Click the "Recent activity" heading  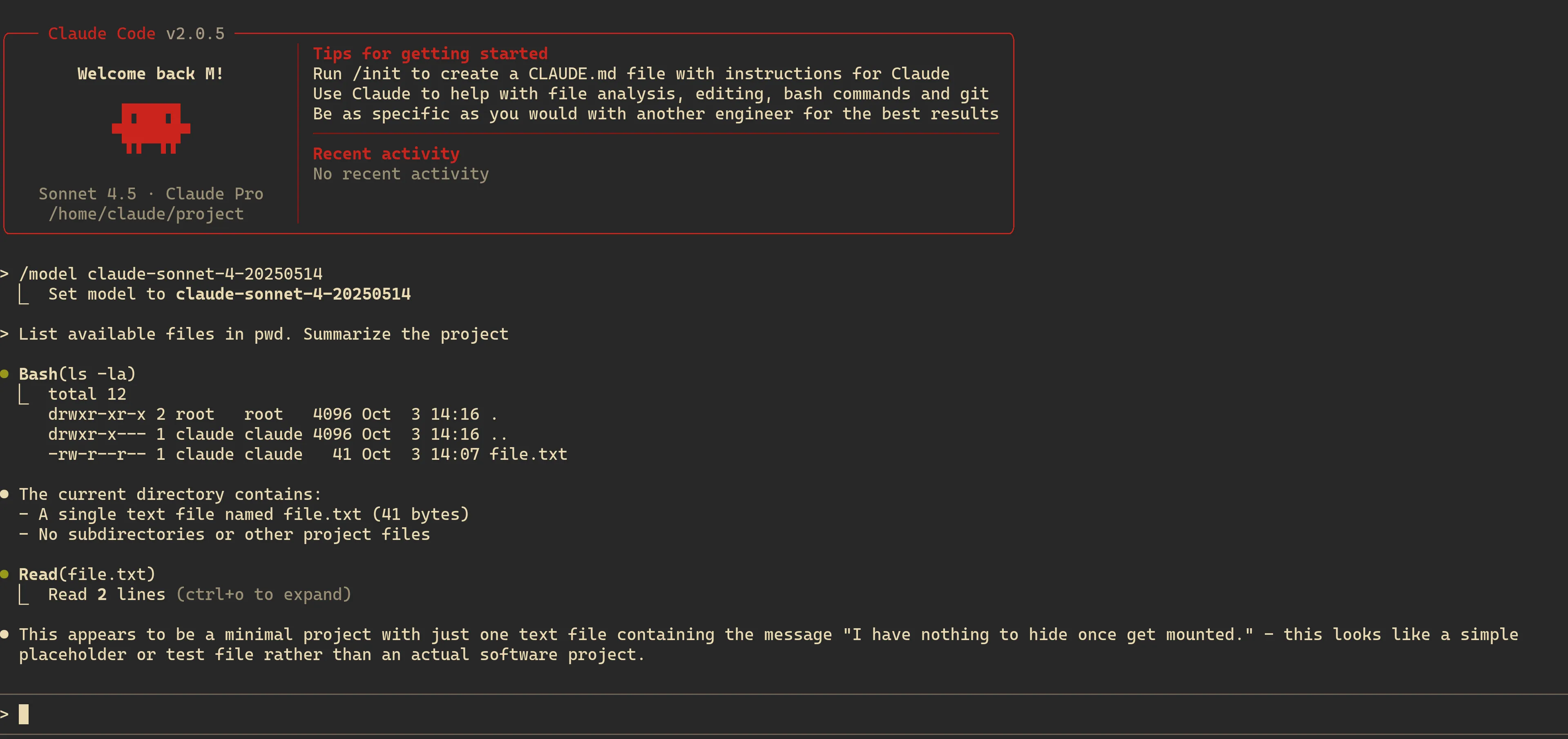[386, 154]
